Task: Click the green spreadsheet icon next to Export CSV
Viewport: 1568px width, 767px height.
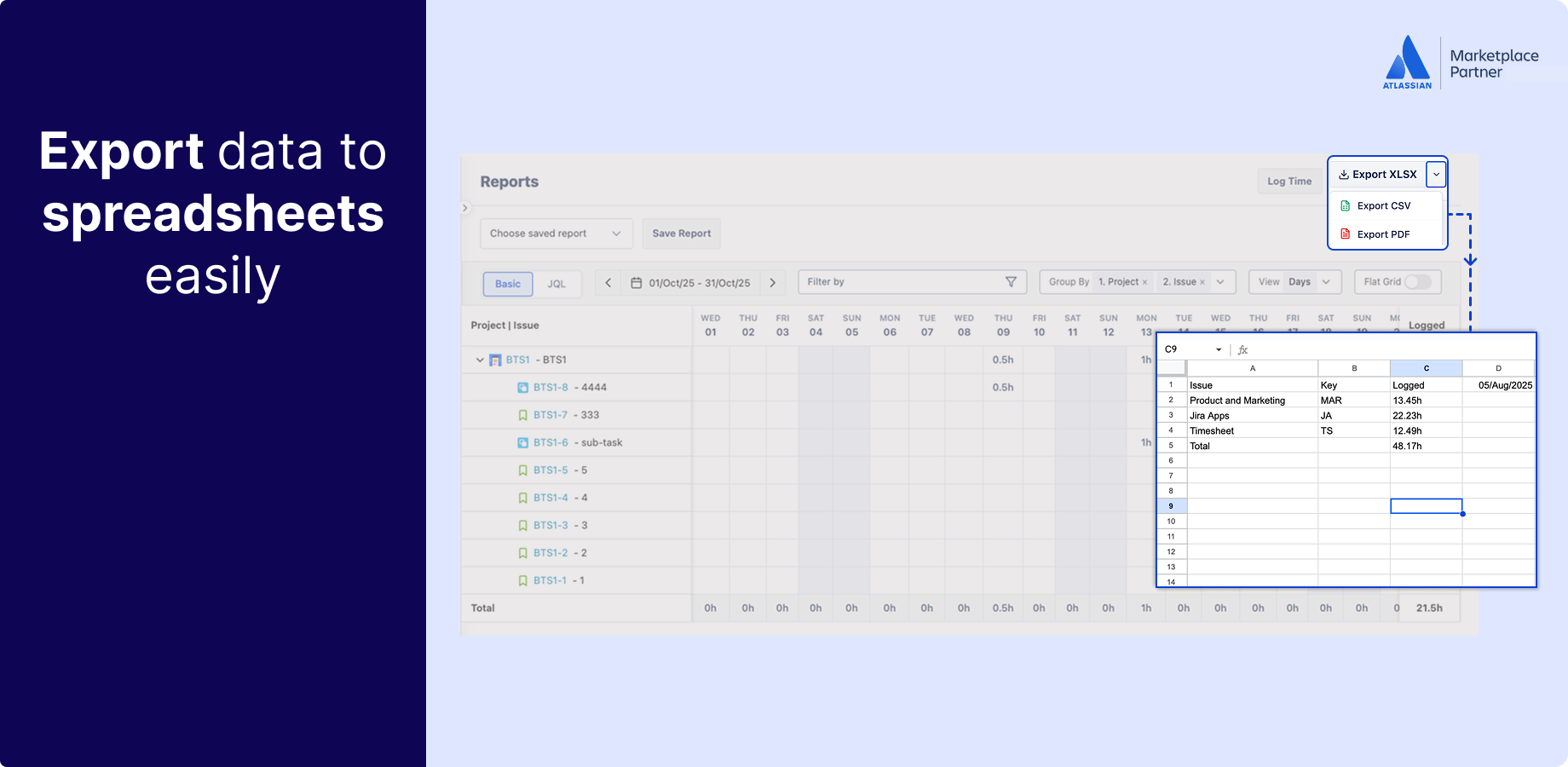Action: 1346,205
